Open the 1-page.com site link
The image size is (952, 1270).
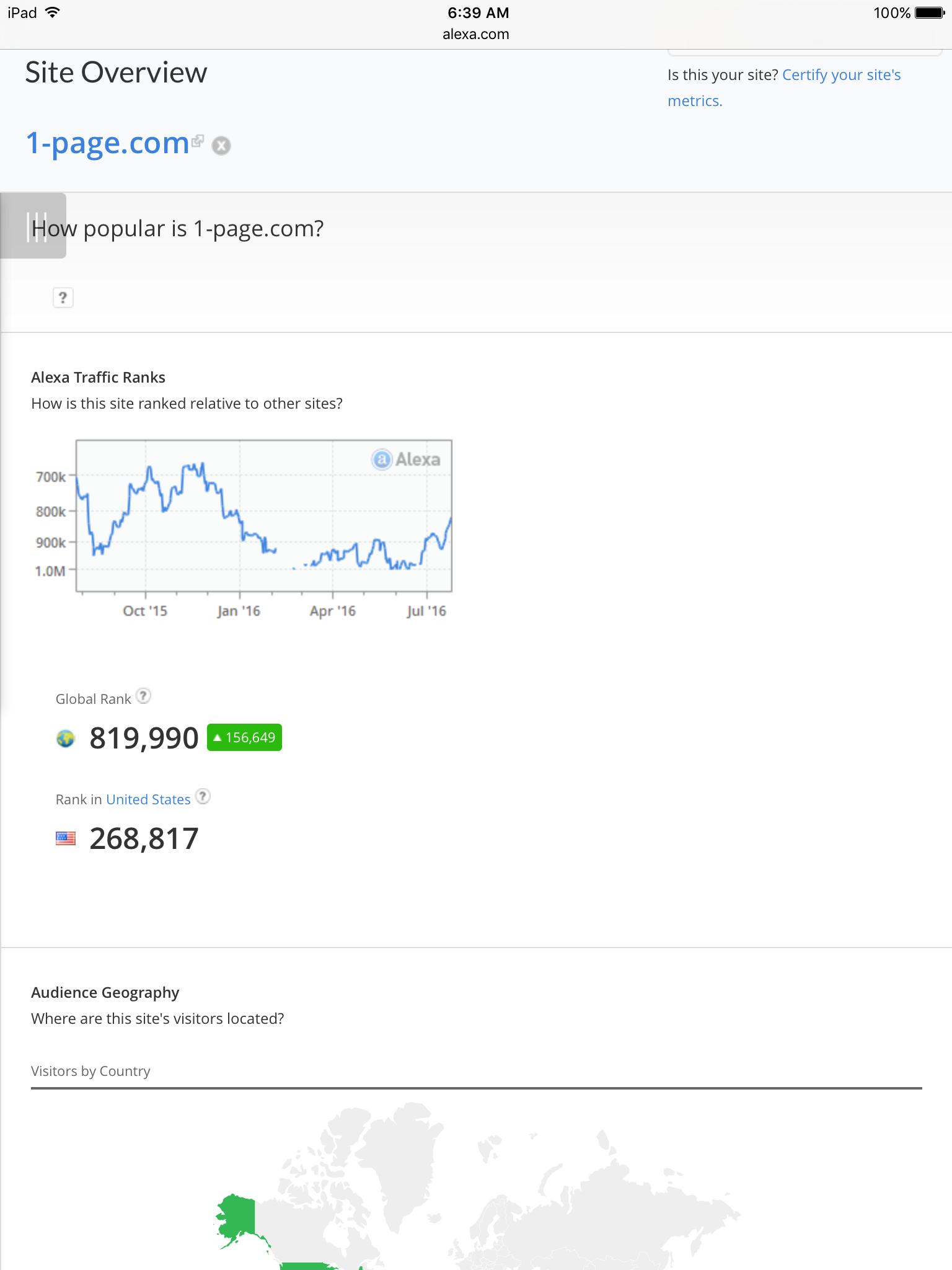pos(107,143)
